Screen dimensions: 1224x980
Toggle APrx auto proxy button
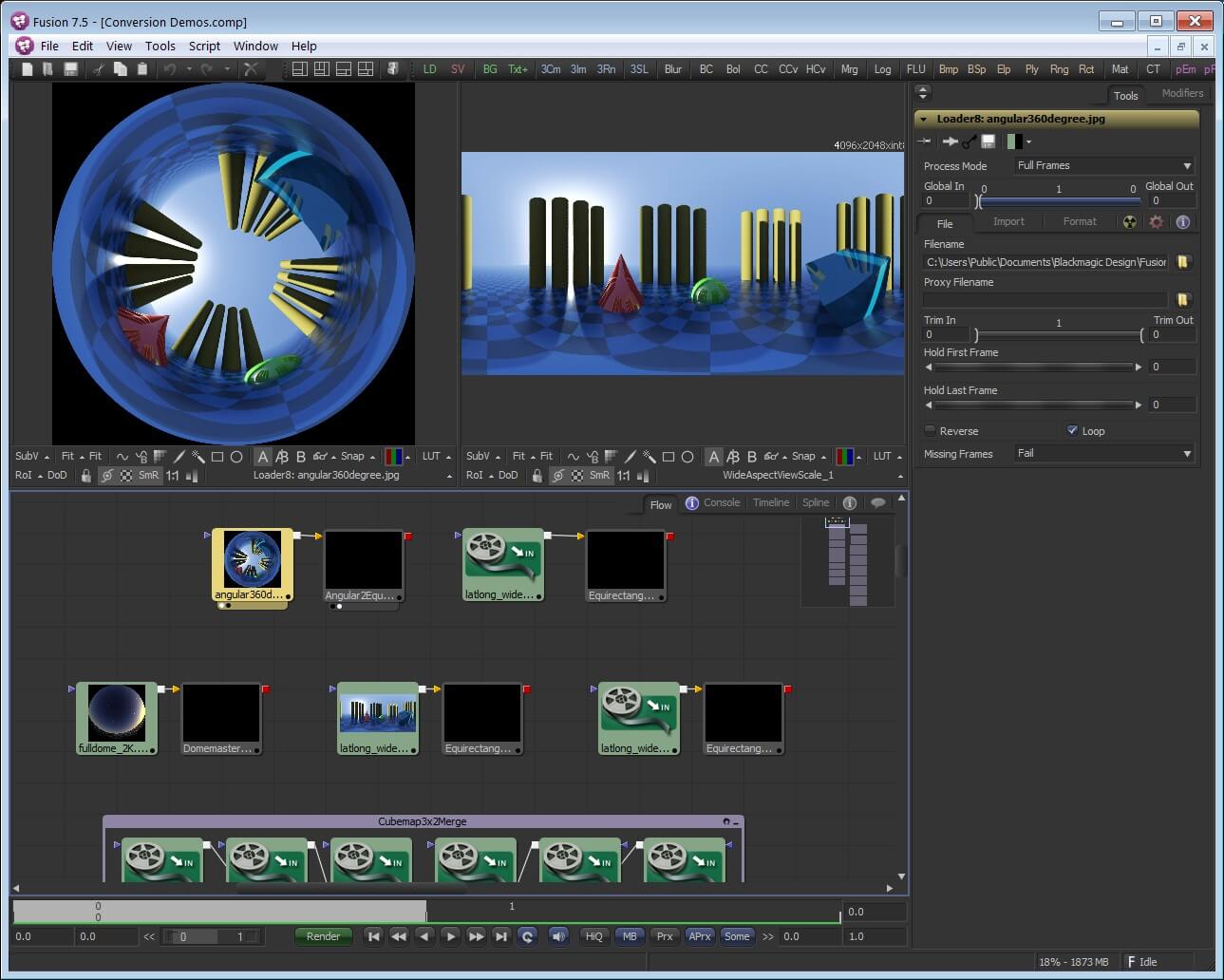[x=700, y=936]
